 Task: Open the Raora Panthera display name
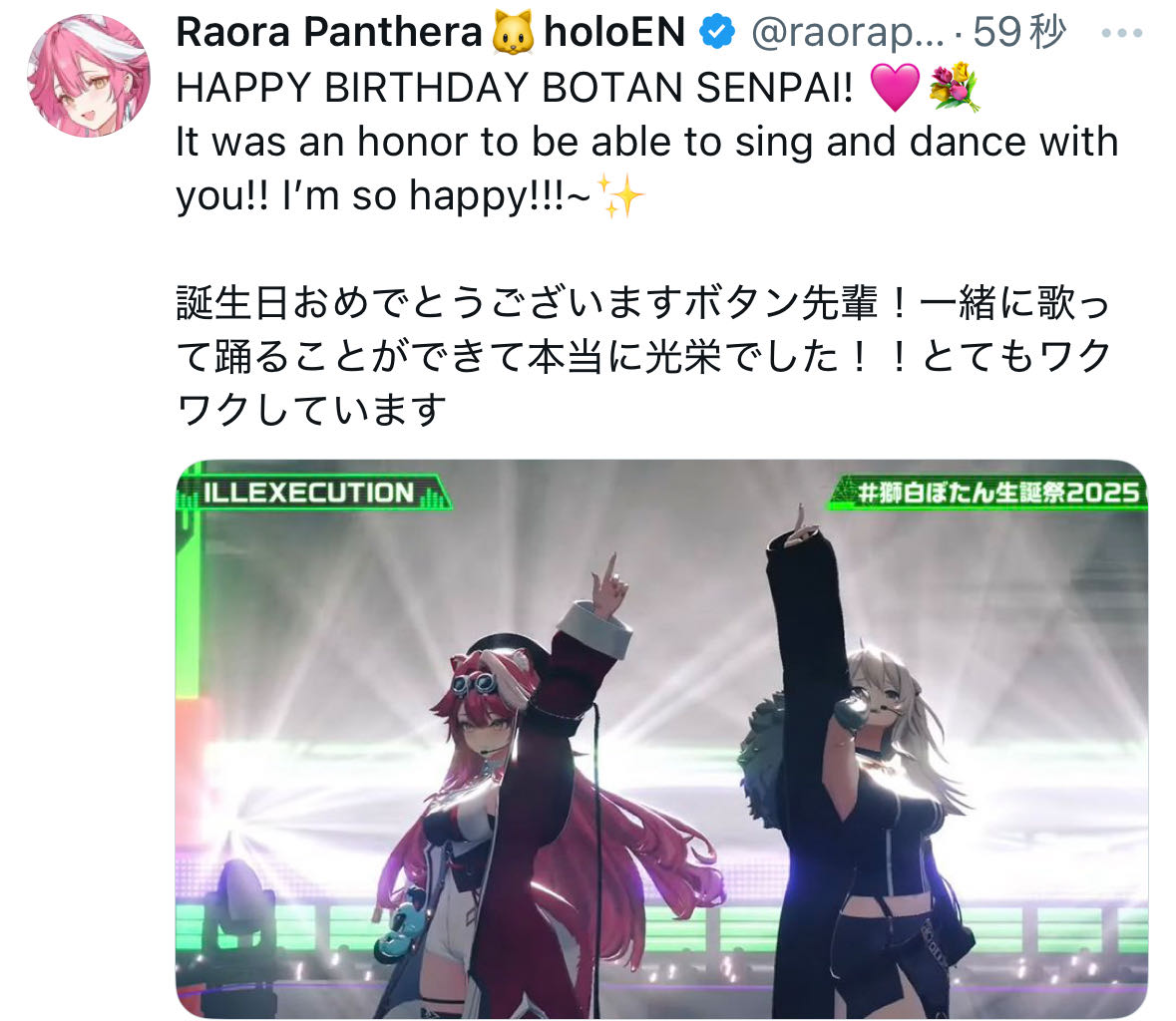pos(328,32)
